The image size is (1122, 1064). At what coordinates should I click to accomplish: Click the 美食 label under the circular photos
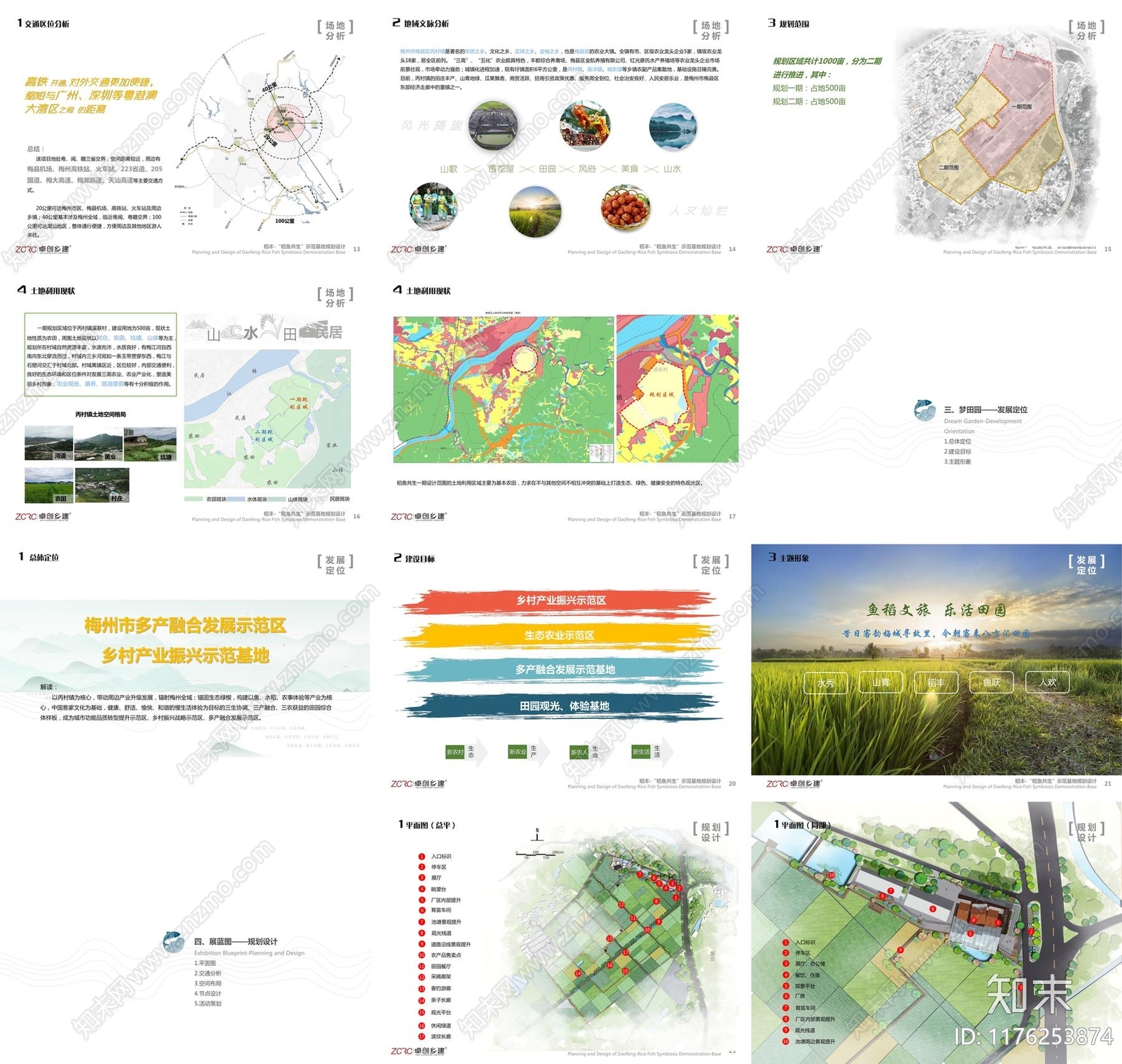coord(630,169)
